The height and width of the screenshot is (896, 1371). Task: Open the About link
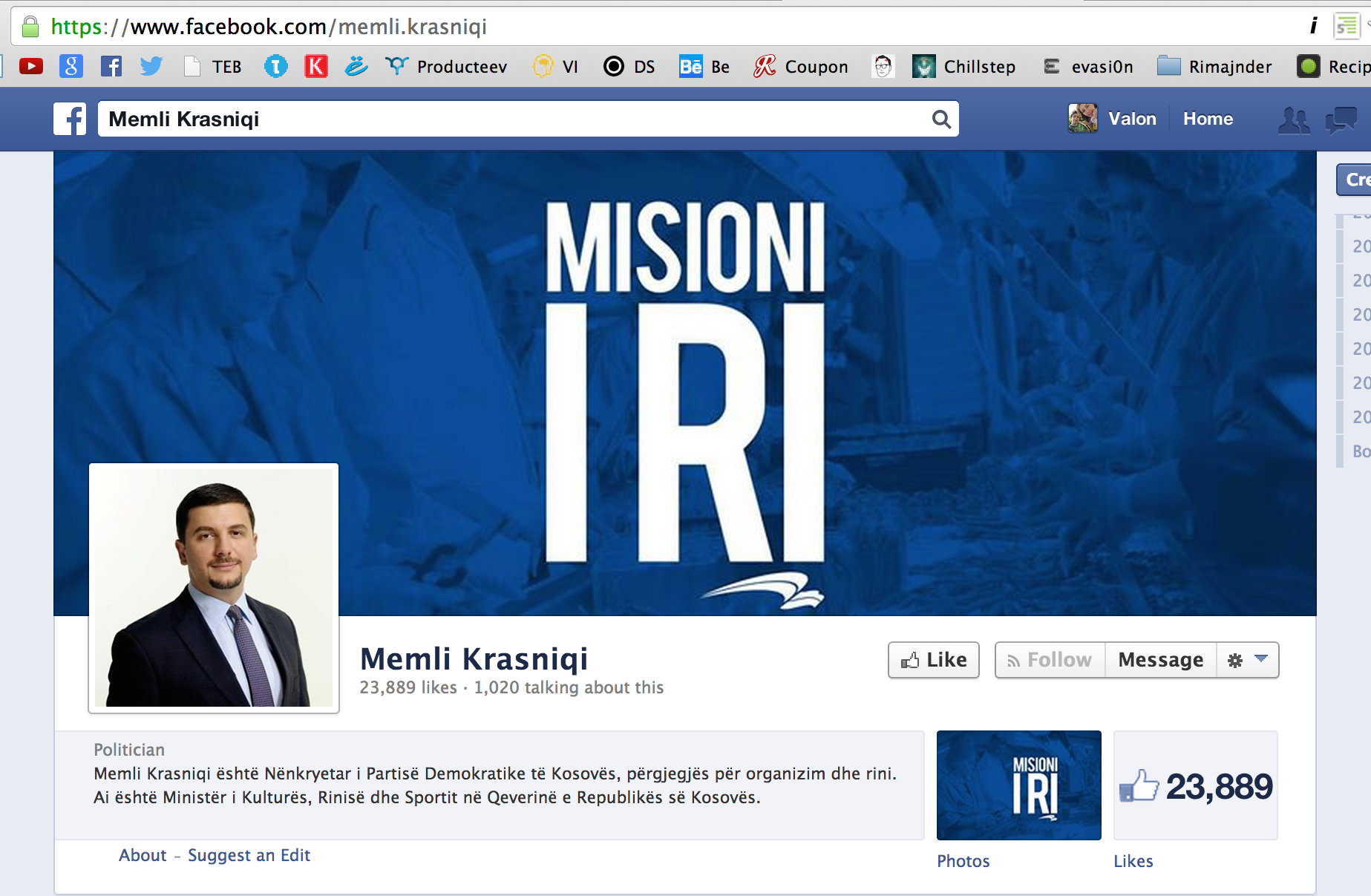[x=143, y=855]
